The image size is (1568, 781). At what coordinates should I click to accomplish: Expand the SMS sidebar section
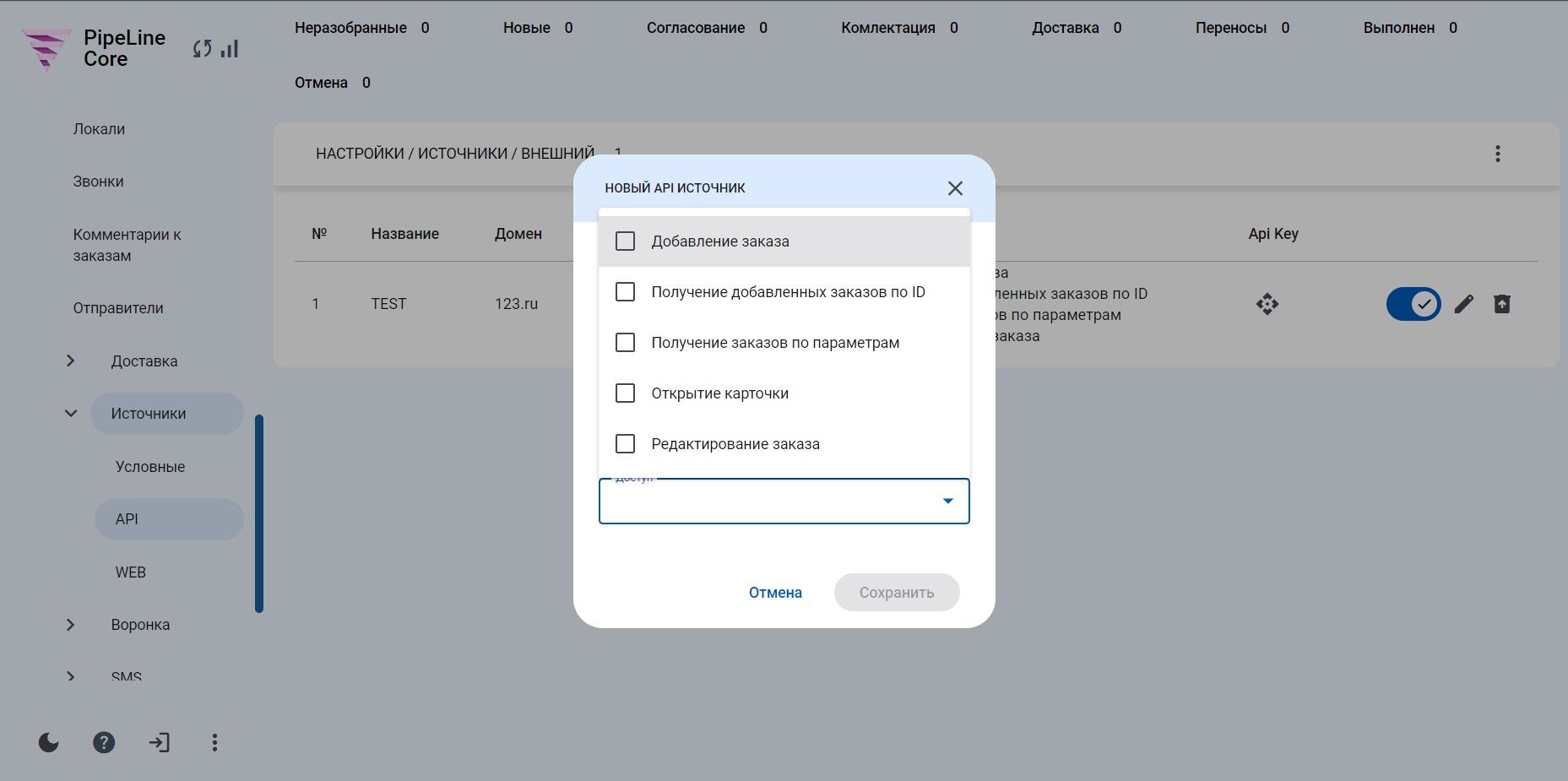71,676
